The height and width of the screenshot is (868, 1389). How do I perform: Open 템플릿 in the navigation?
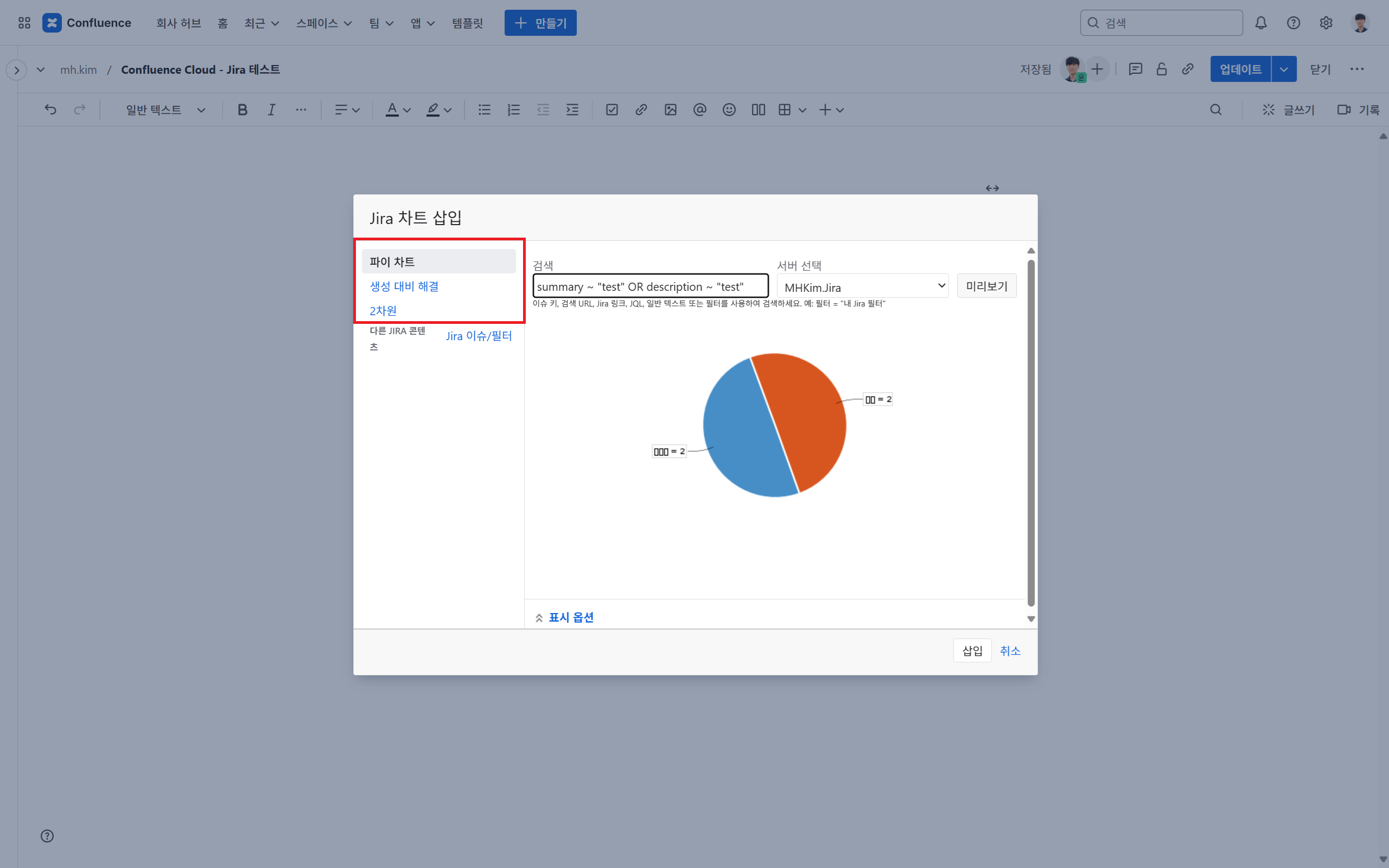click(467, 23)
